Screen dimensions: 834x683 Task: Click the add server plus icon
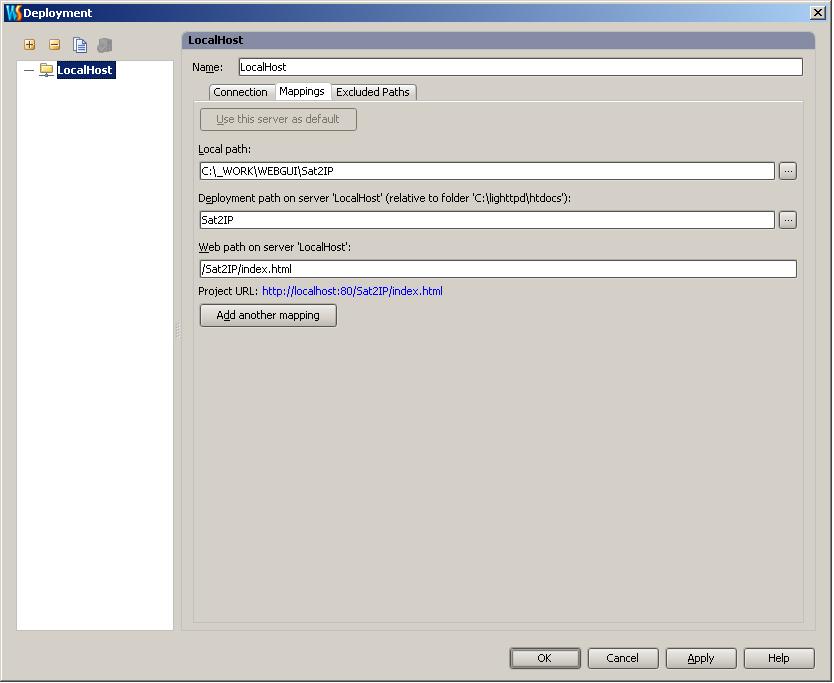click(29, 45)
